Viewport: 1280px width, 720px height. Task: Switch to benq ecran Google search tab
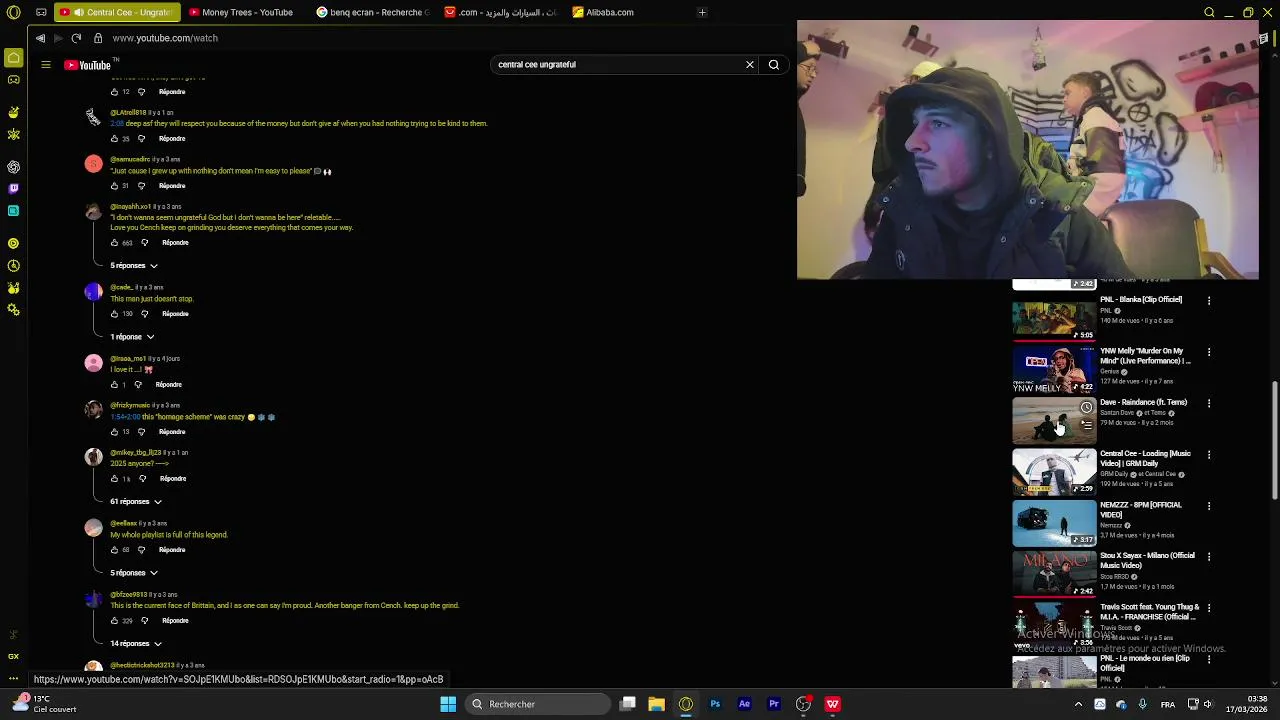[372, 12]
